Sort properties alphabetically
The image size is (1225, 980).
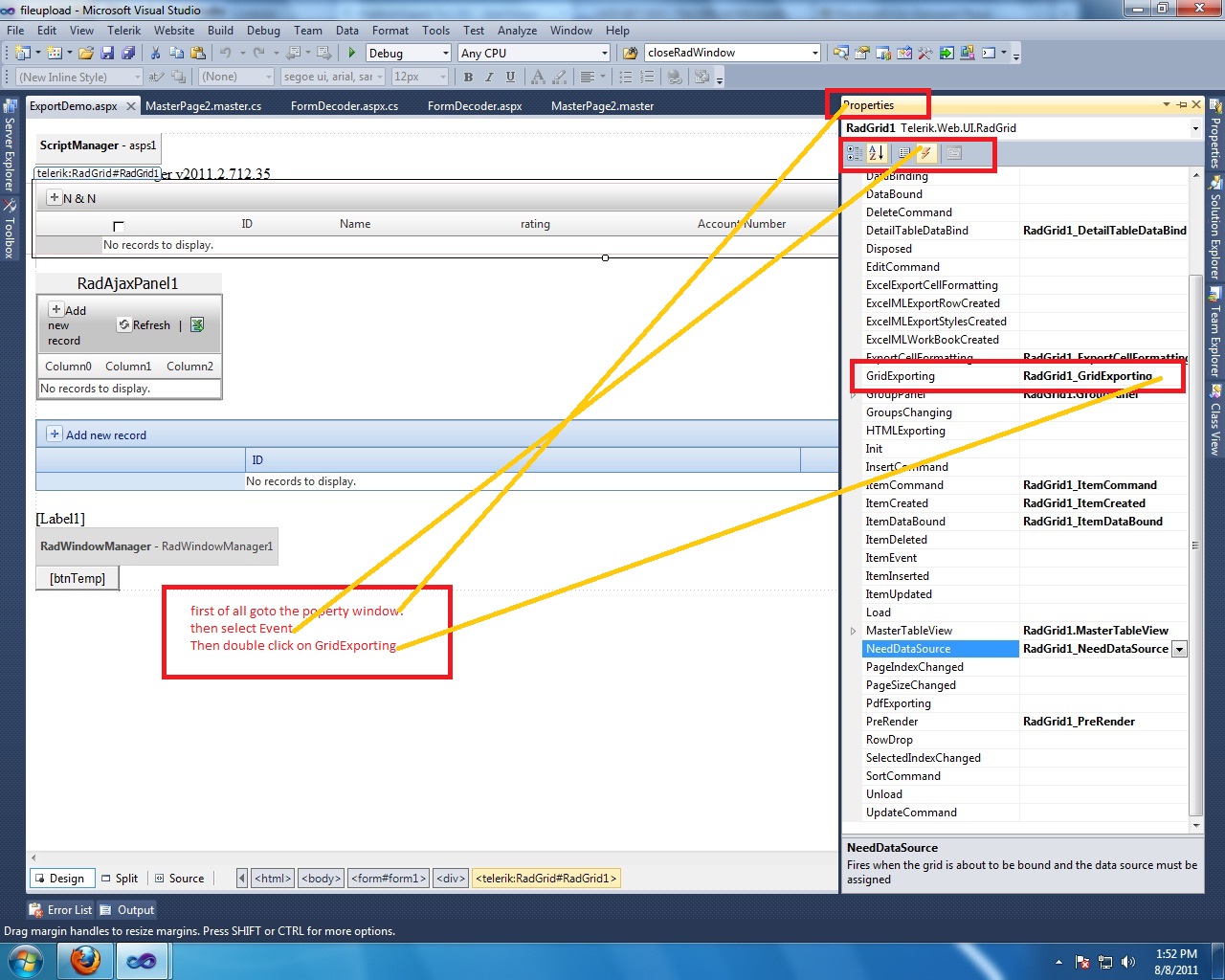(x=877, y=153)
